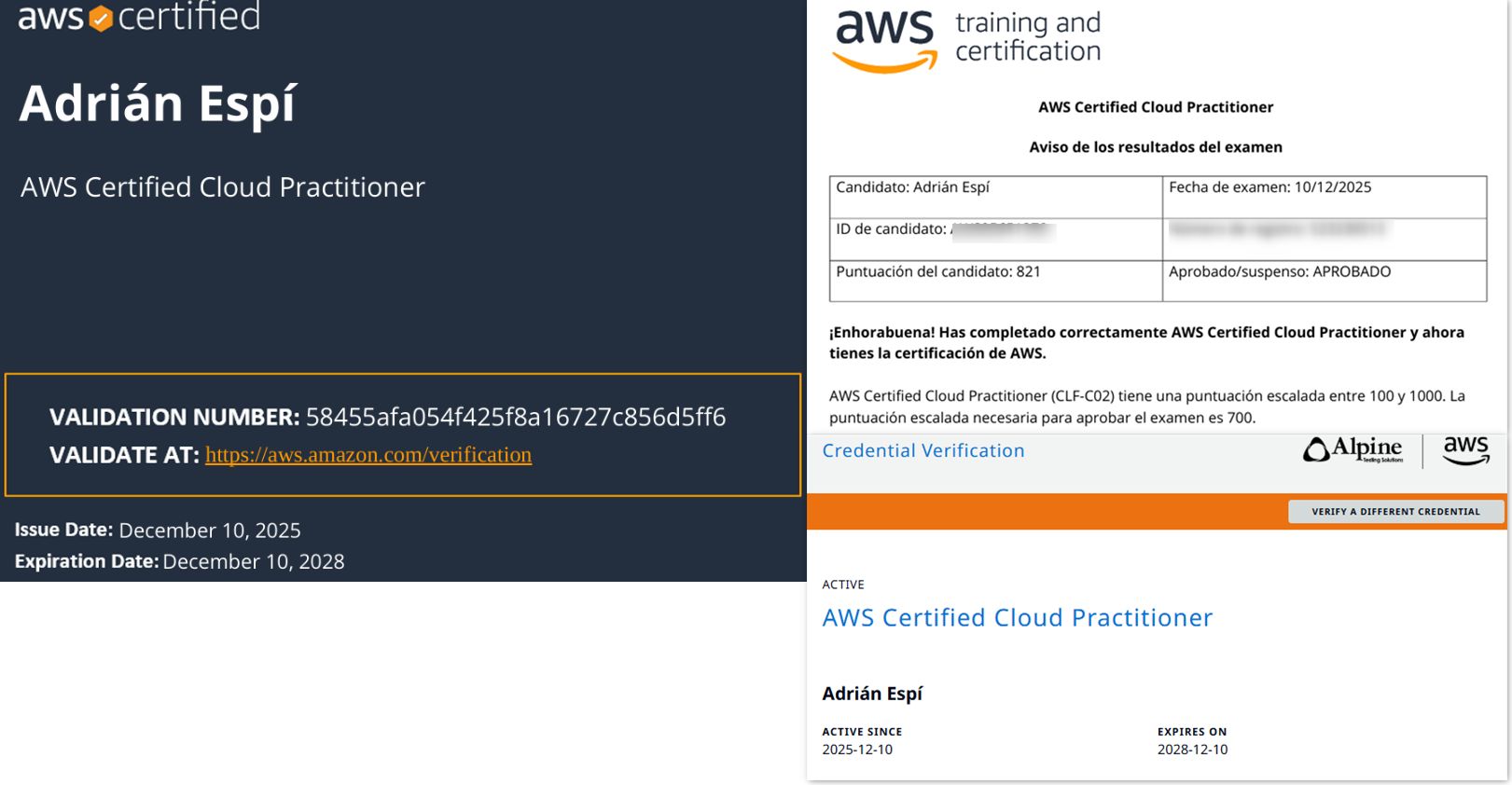Click the AWS training and certification logo
The width and height of the screenshot is (1512, 785).
(967, 40)
